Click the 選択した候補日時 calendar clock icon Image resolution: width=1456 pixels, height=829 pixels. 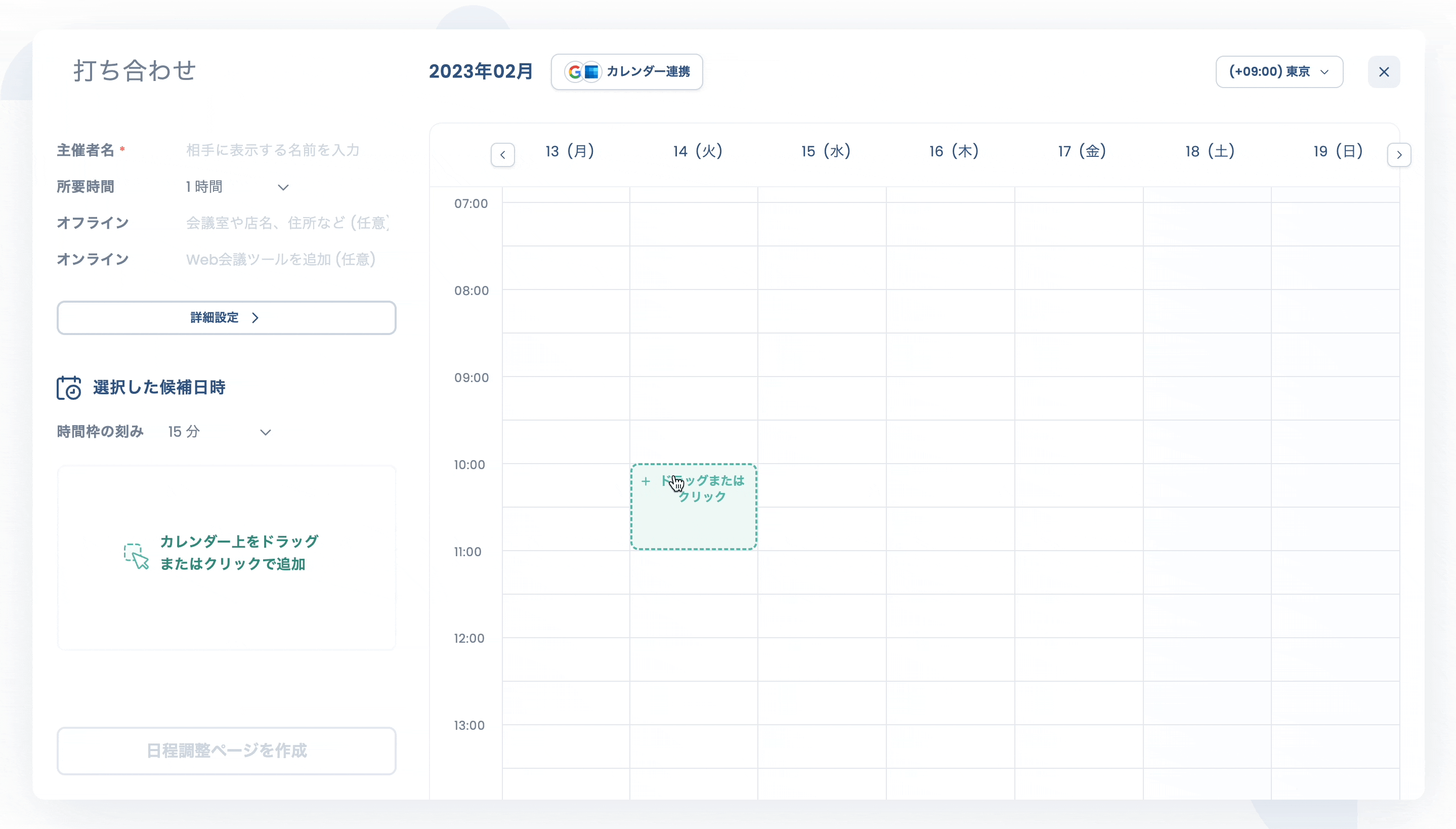tap(69, 388)
